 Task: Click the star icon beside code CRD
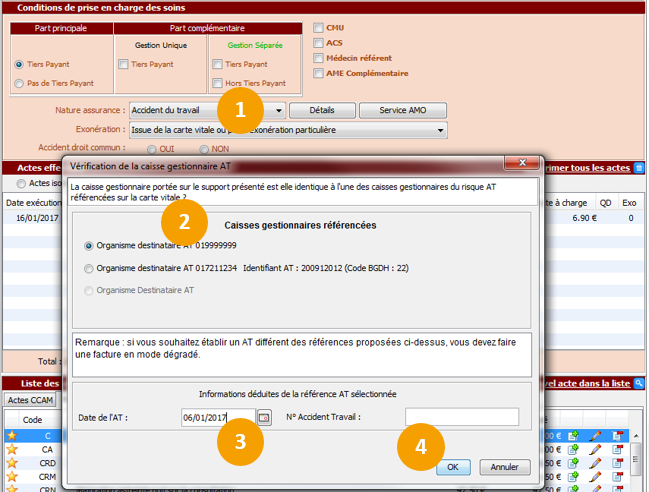(x=12, y=464)
